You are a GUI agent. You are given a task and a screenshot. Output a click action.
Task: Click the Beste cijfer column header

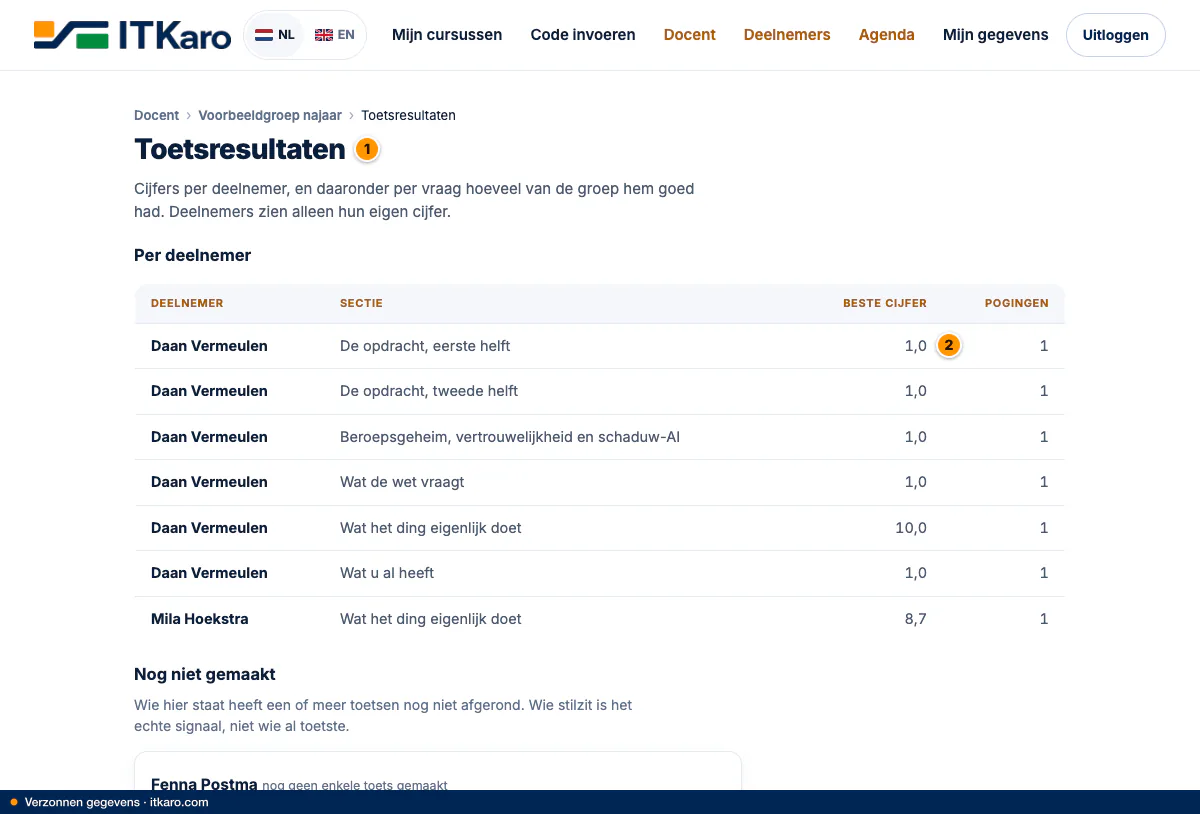[x=885, y=303]
